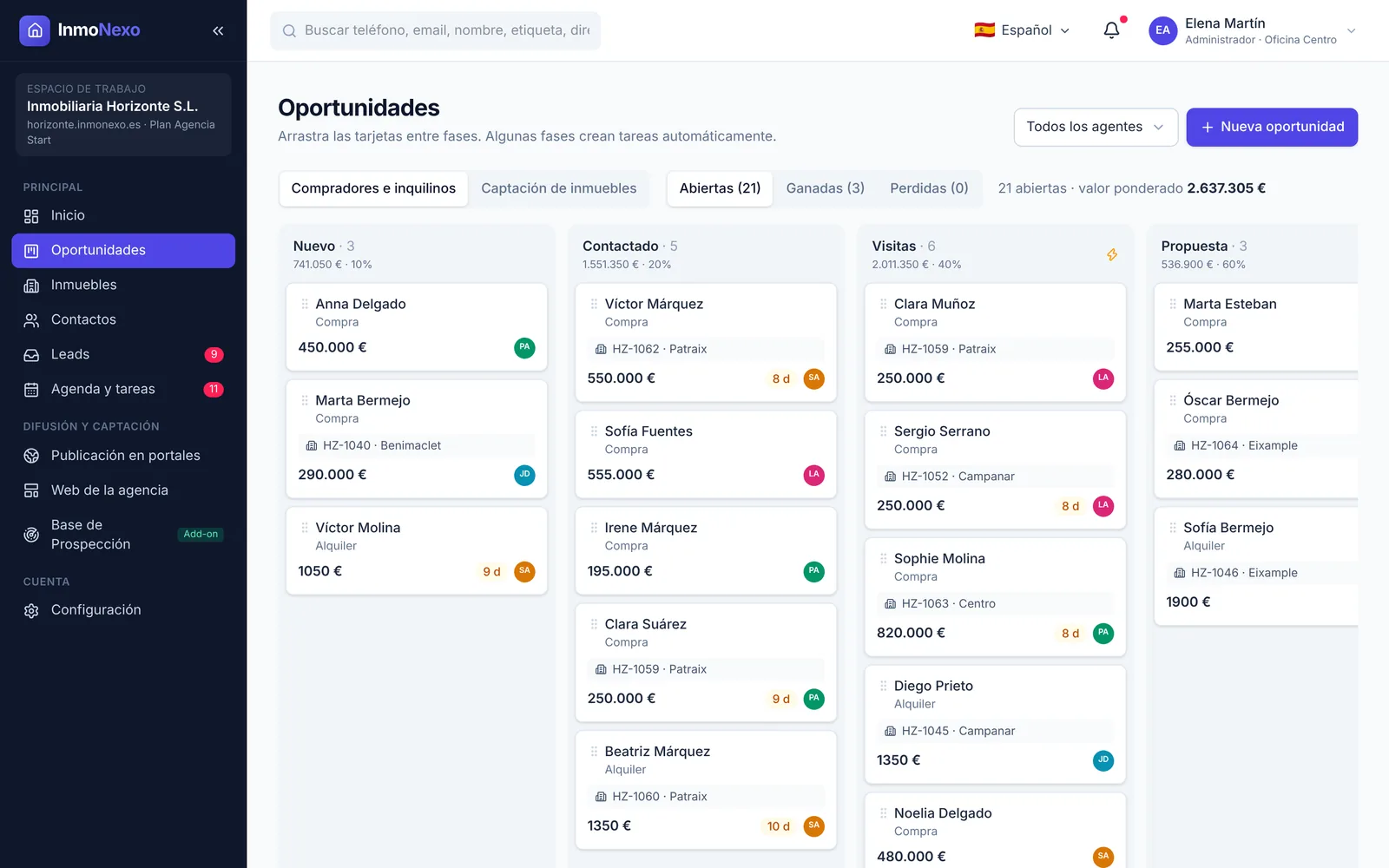Click the LA agent badge on Sofía Fuentes

tap(813, 475)
